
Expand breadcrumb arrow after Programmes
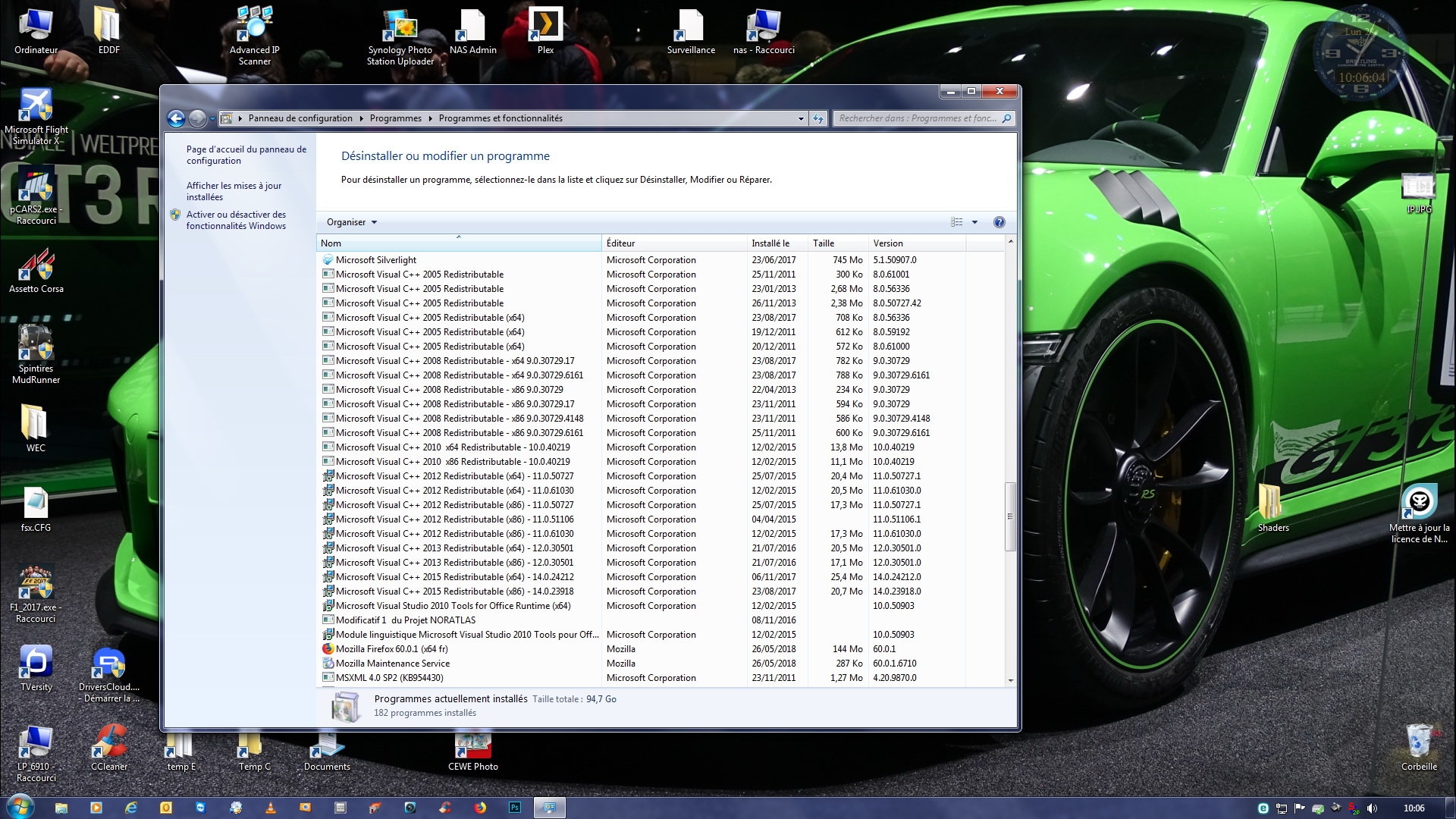coord(431,118)
